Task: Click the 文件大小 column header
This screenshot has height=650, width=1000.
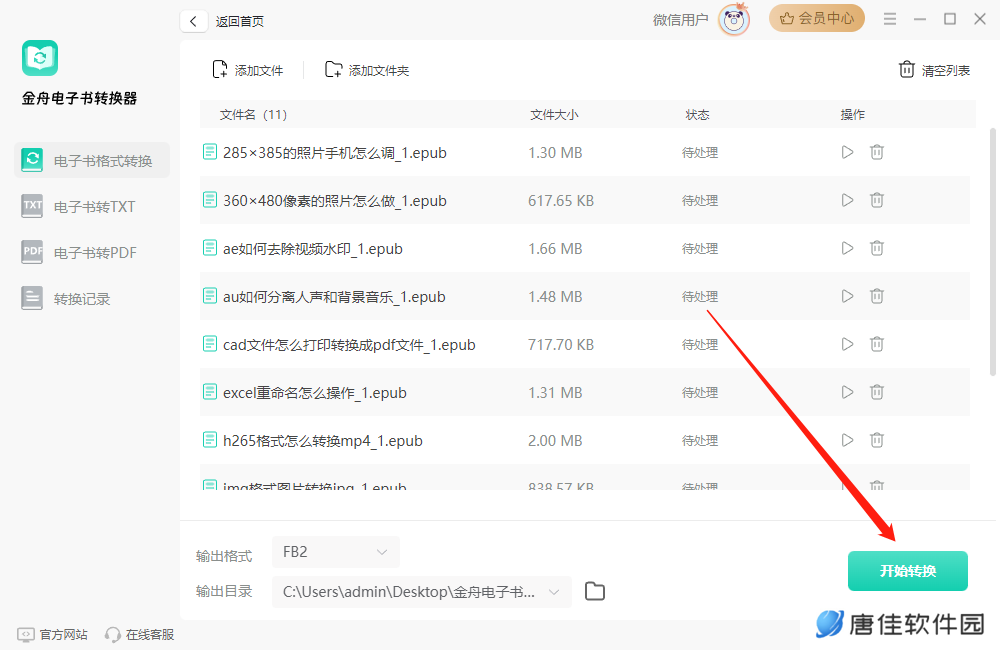Action: click(x=554, y=115)
